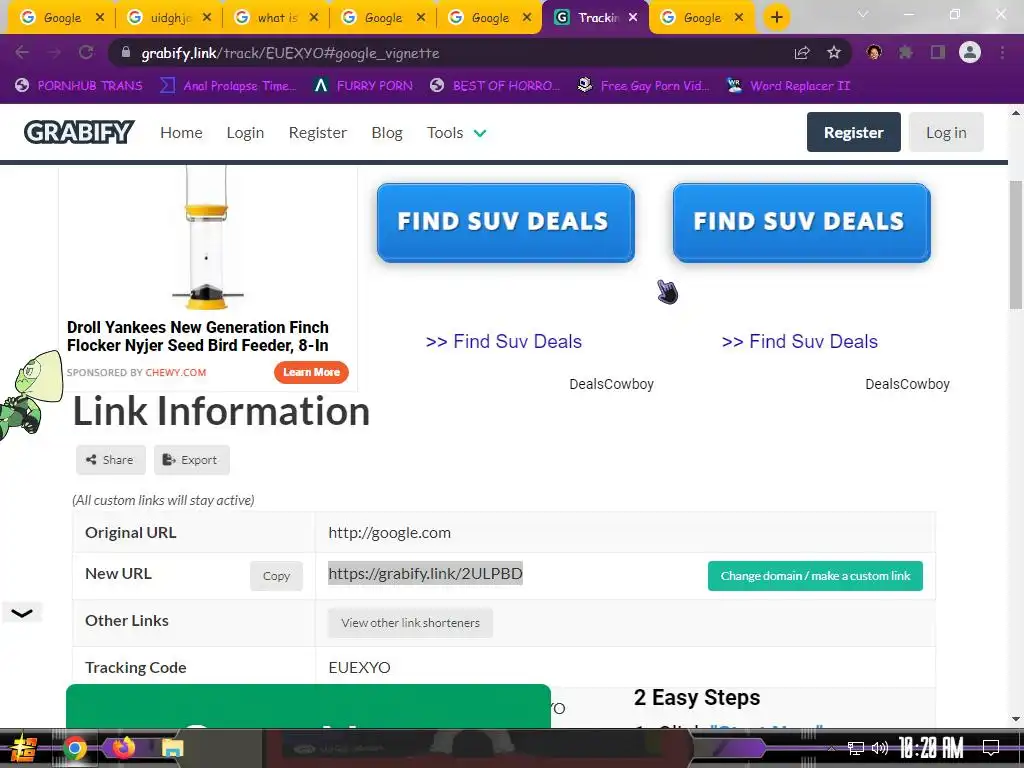Copy the new URL with Copy button
This screenshot has width=1024, height=768.
pos(276,576)
